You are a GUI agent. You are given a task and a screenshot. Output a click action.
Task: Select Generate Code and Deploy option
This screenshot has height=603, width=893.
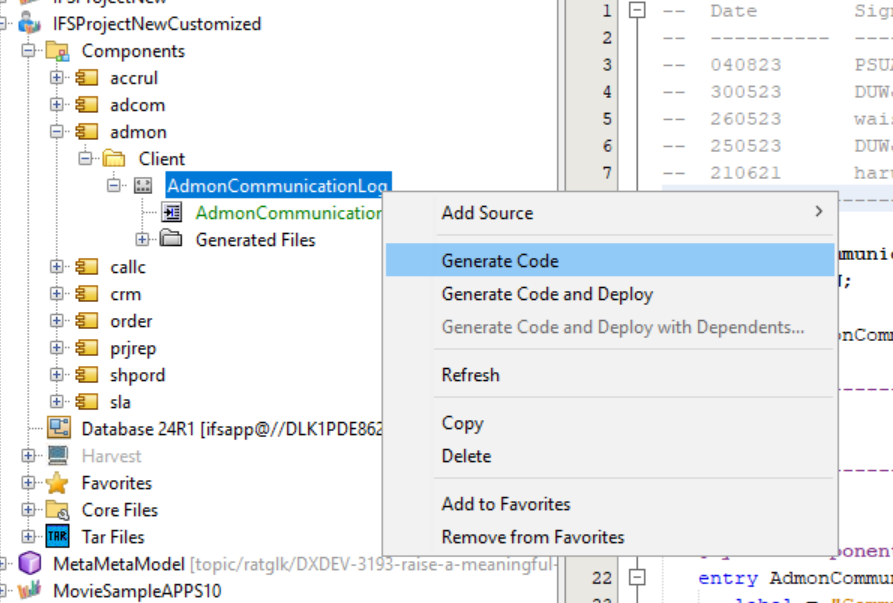pyautogui.click(x=547, y=294)
